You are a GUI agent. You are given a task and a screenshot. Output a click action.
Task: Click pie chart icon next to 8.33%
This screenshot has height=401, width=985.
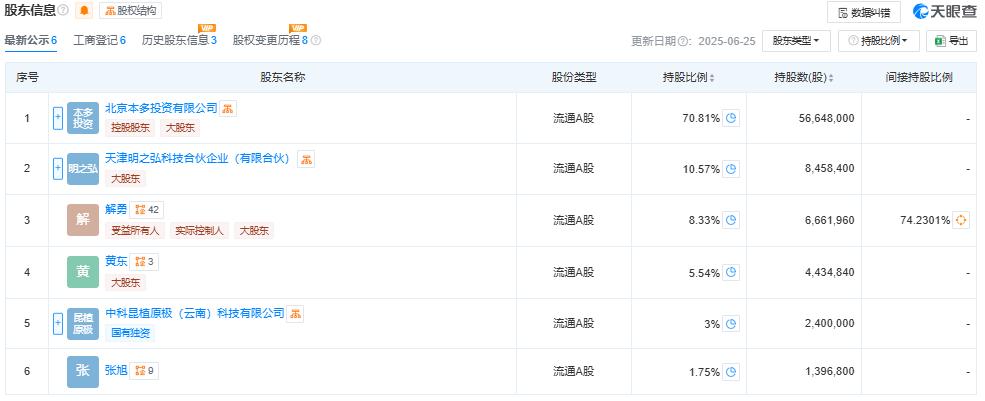pos(731,220)
